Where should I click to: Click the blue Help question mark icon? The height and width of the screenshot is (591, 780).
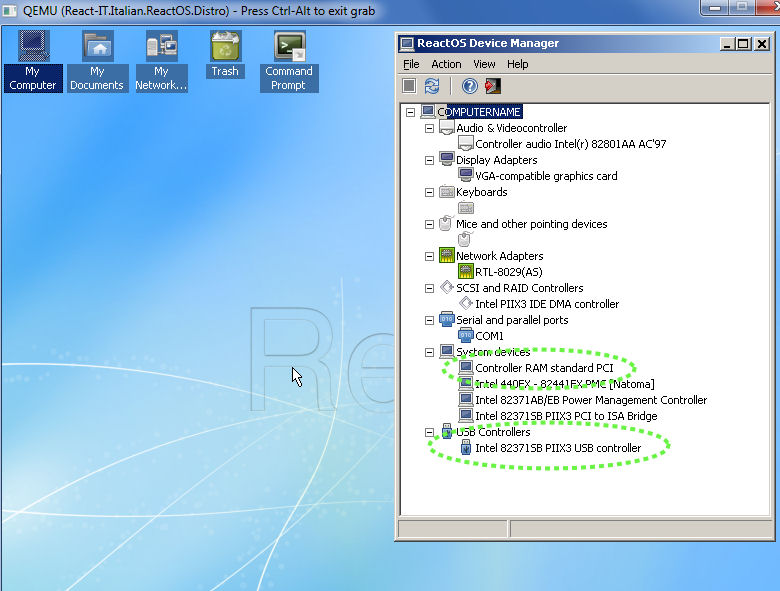coord(470,86)
